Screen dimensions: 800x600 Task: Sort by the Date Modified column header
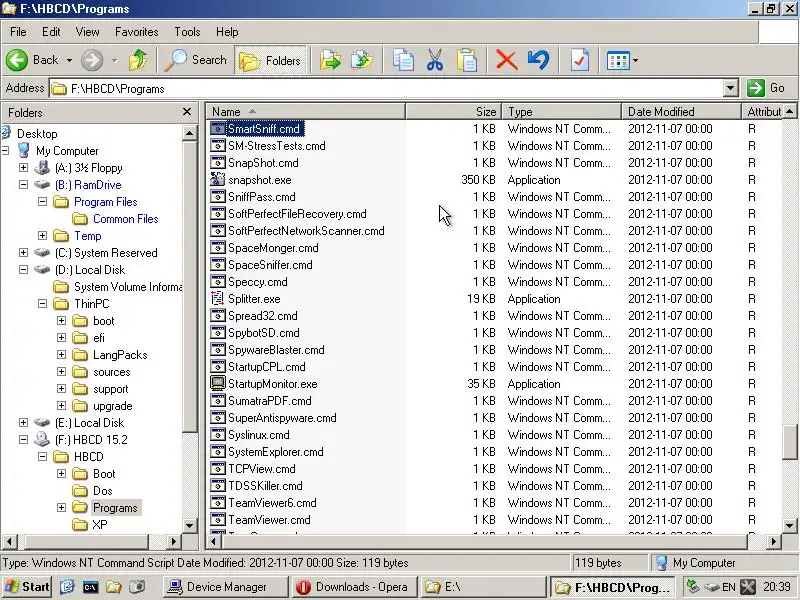(x=681, y=111)
